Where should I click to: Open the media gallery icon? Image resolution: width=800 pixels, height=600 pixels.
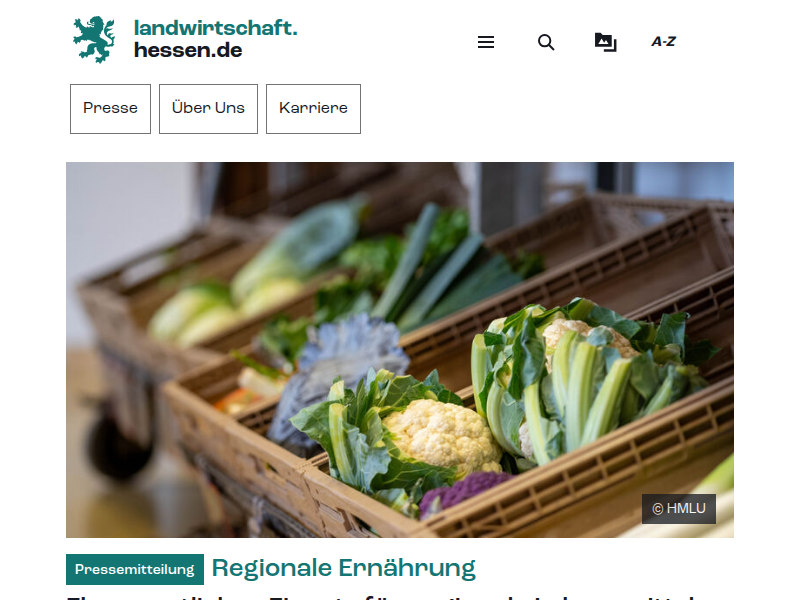606,42
